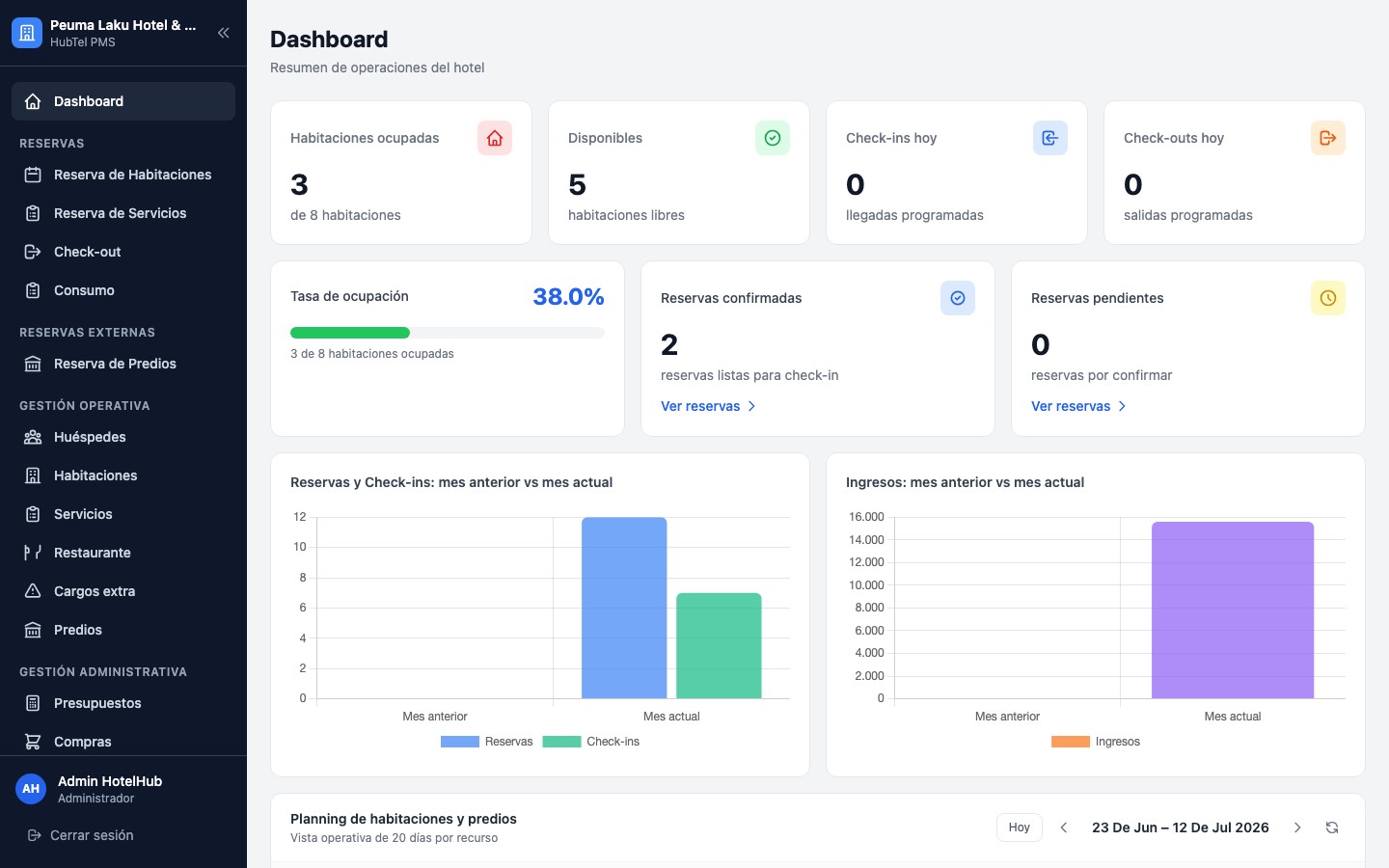Click the Tasa de ocupación progress bar
Image resolution: width=1389 pixels, height=868 pixels.
pos(448,333)
